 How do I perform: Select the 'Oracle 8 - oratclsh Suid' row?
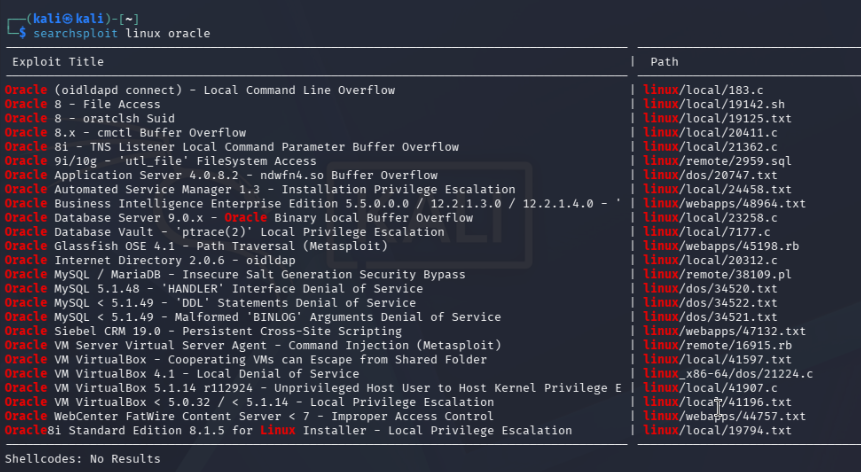point(90,119)
